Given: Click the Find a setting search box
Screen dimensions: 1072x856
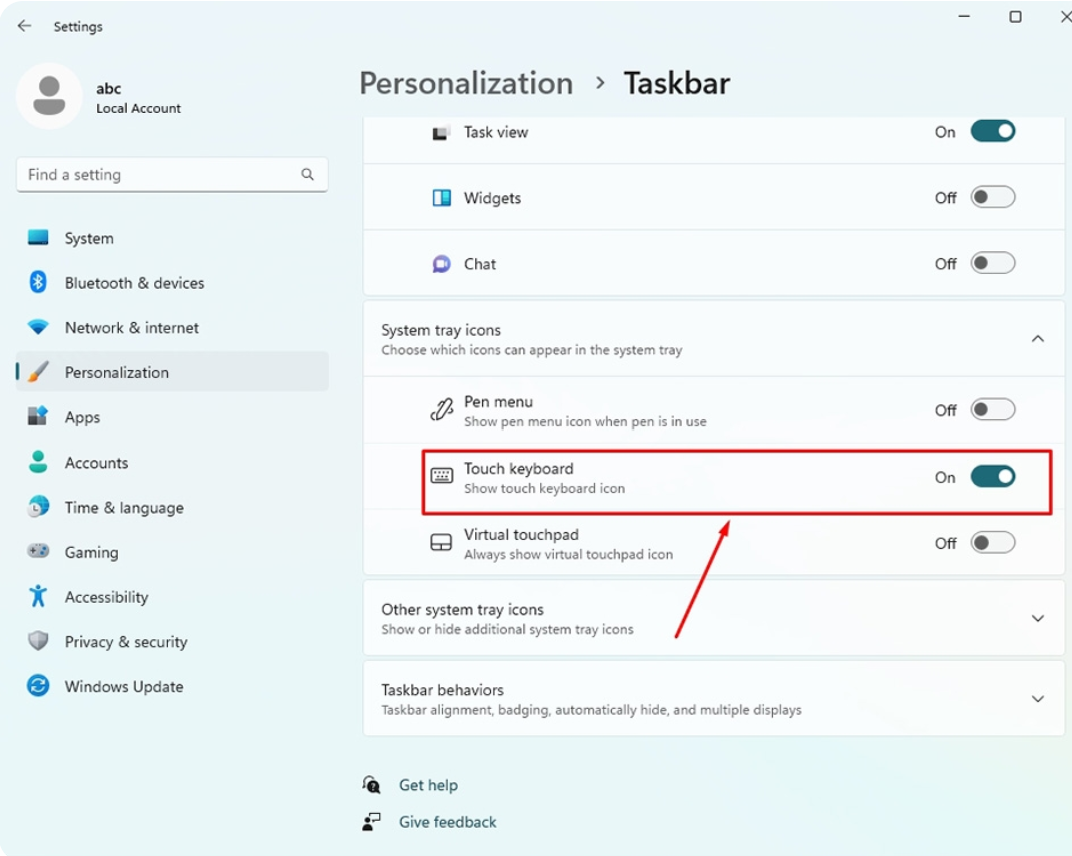Looking at the screenshot, I should pyautogui.click(x=160, y=174).
